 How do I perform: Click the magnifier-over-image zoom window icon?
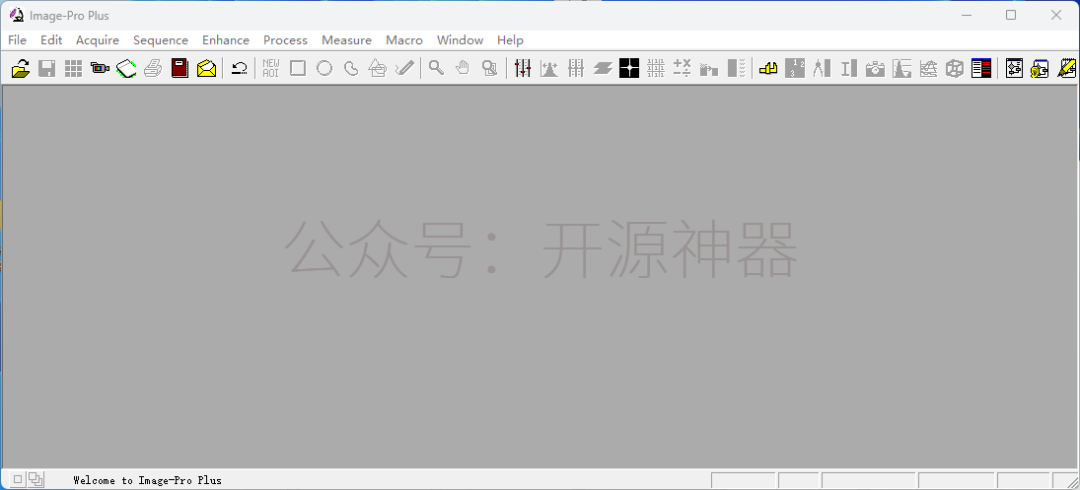tap(490, 68)
